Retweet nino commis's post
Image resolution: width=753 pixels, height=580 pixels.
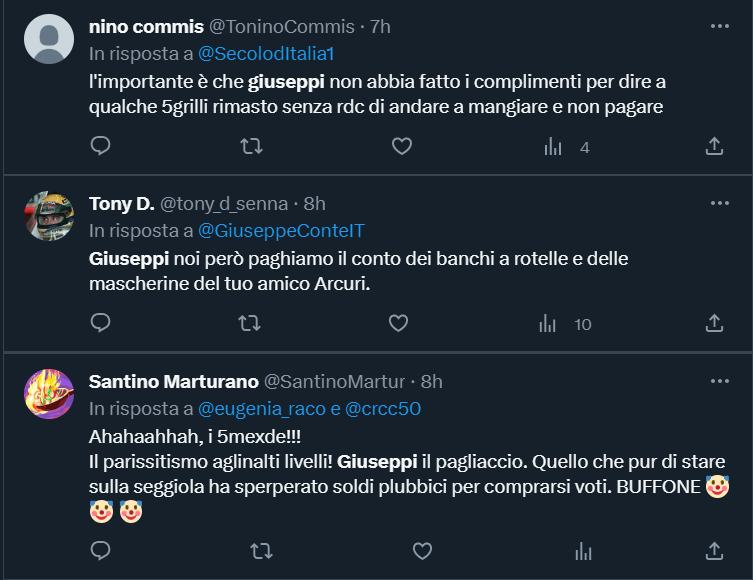coord(251,147)
